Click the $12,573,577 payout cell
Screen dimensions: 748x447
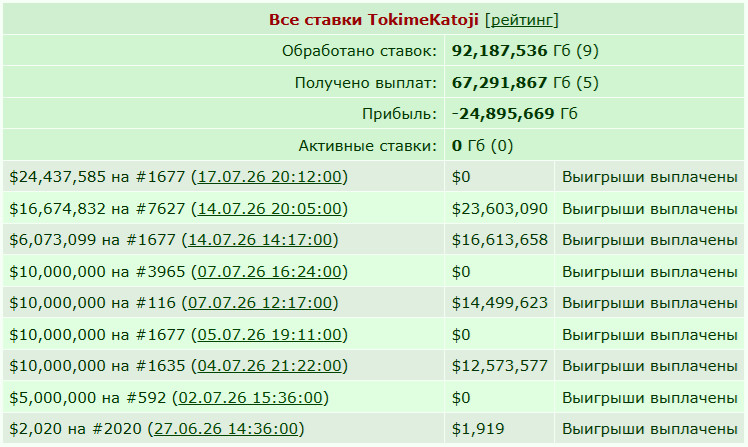click(x=499, y=365)
